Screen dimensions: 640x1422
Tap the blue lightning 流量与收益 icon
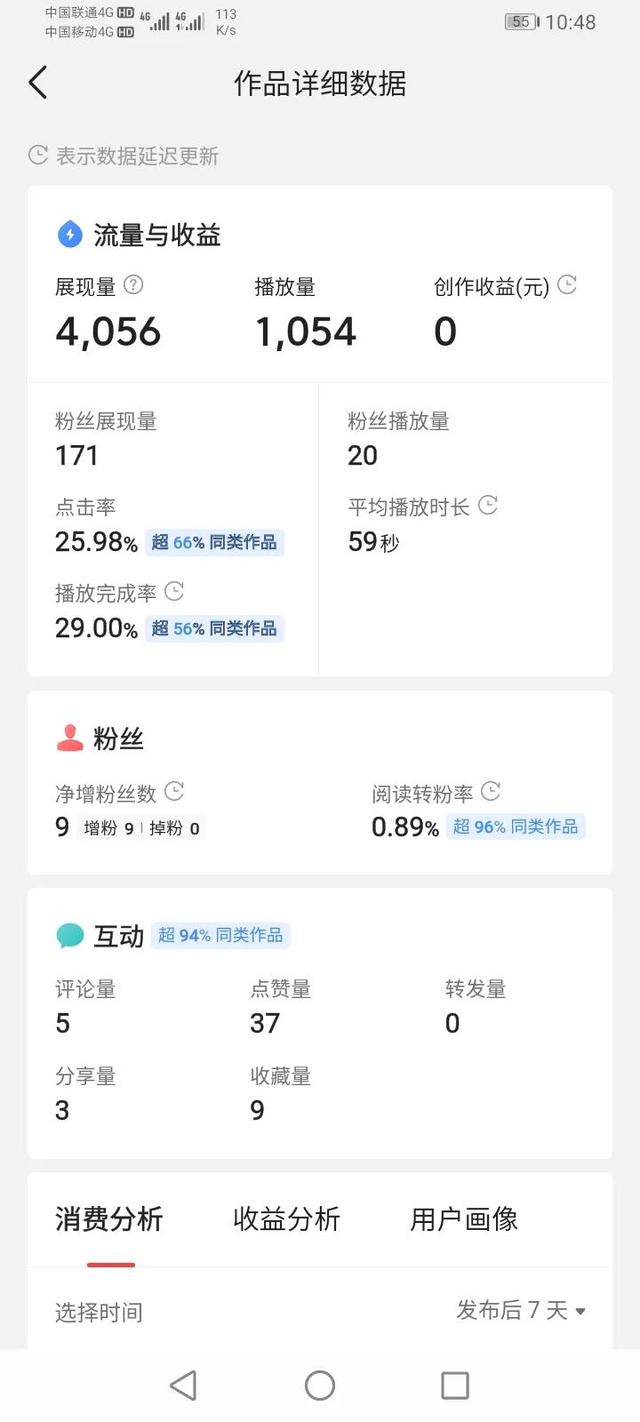point(70,235)
